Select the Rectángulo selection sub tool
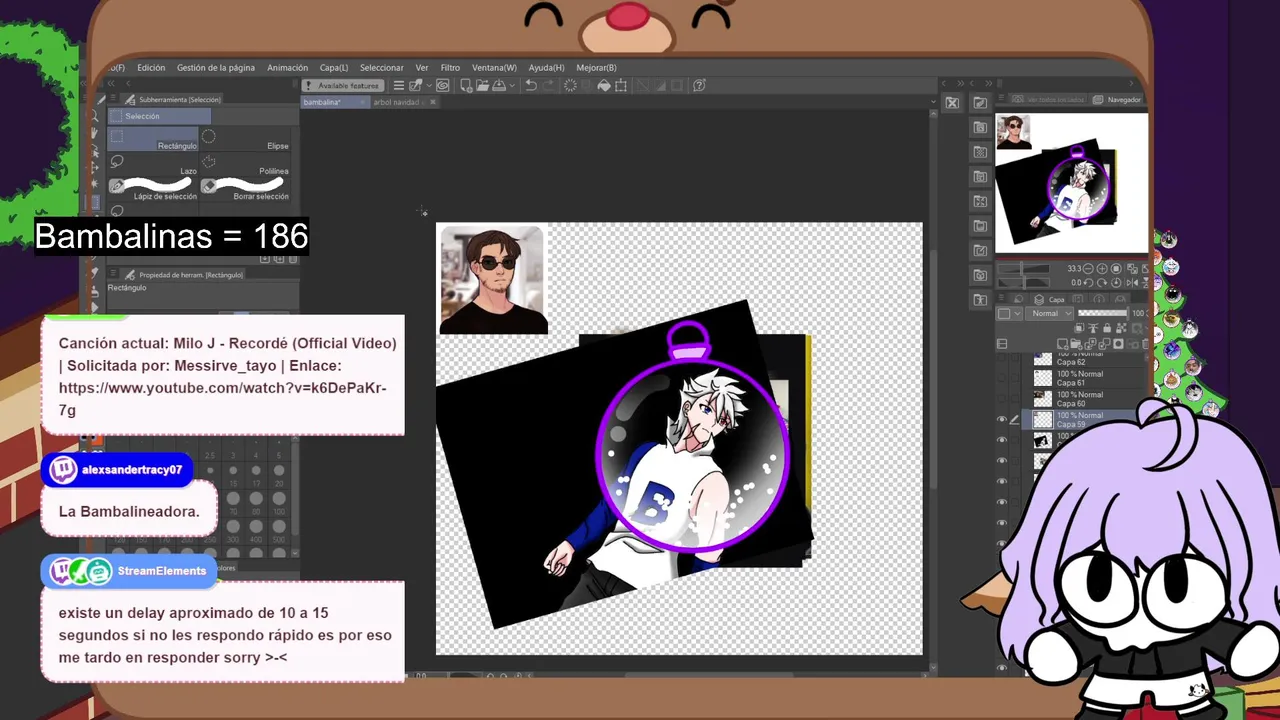 point(153,139)
